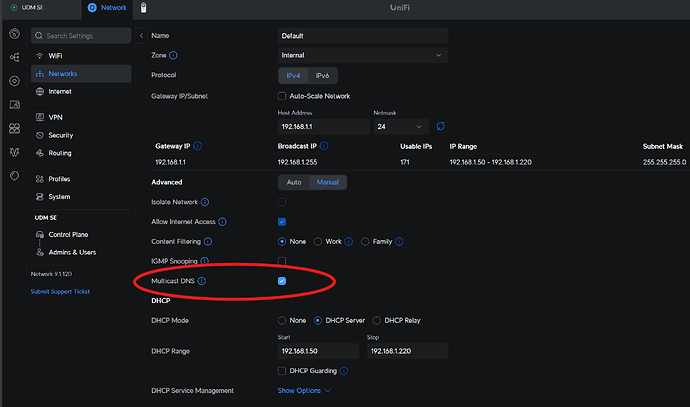Show info for Zone setting

click(173, 55)
